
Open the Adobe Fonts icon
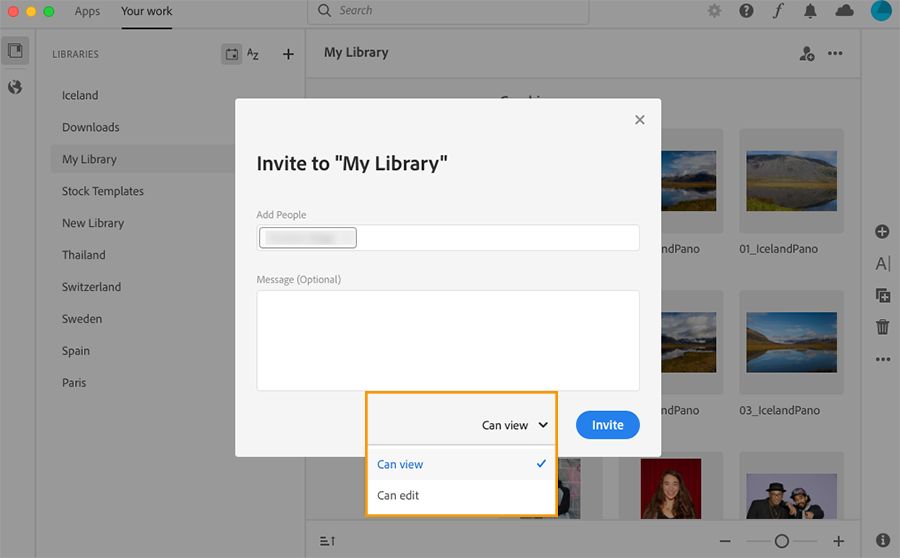[x=778, y=10]
